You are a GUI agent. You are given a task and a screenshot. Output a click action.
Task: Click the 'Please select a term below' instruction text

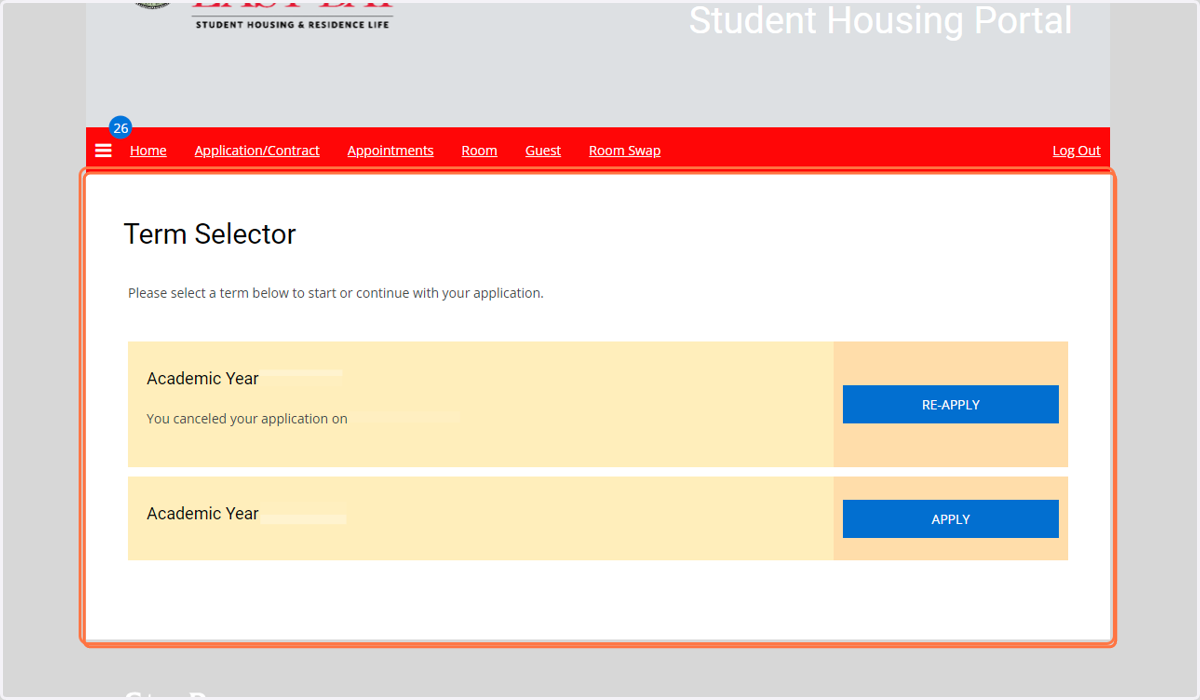(336, 293)
